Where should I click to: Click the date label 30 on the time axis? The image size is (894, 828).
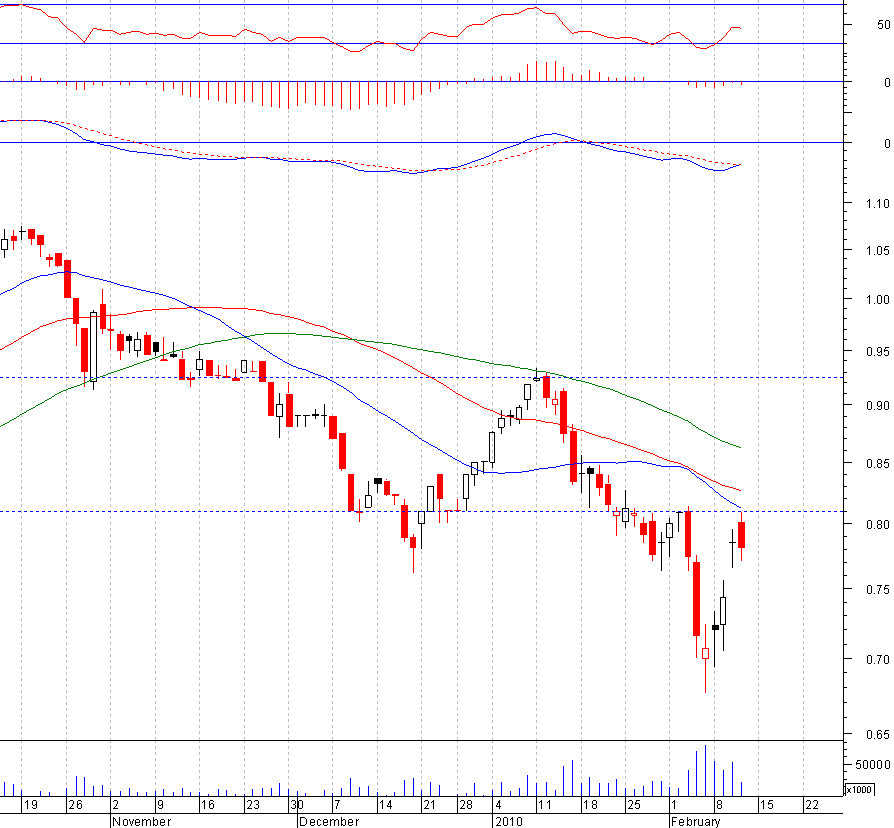pyautogui.click(x=297, y=805)
